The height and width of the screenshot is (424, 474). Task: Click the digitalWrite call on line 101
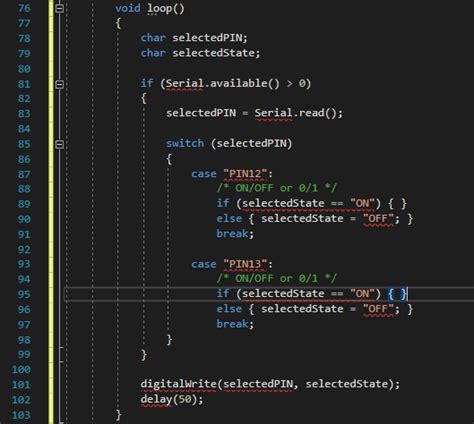[270, 384]
